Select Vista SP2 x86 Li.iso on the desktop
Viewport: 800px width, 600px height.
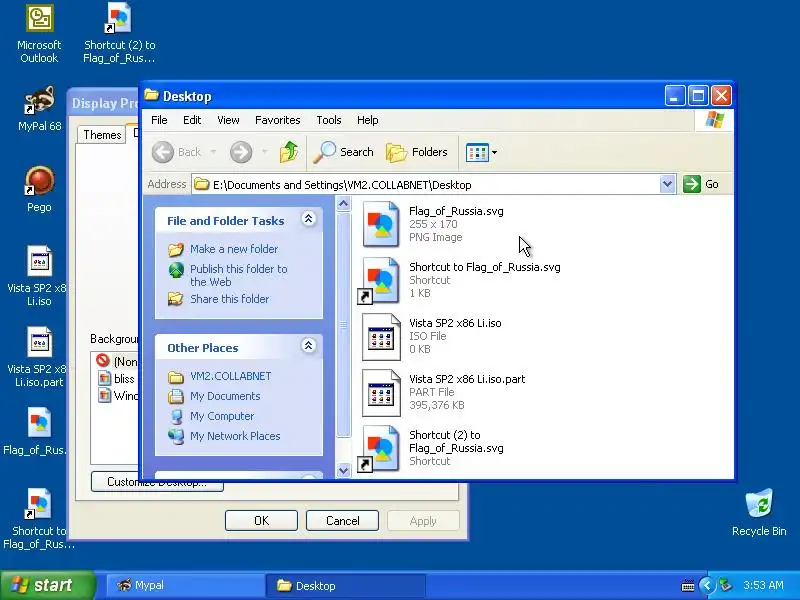(38, 276)
